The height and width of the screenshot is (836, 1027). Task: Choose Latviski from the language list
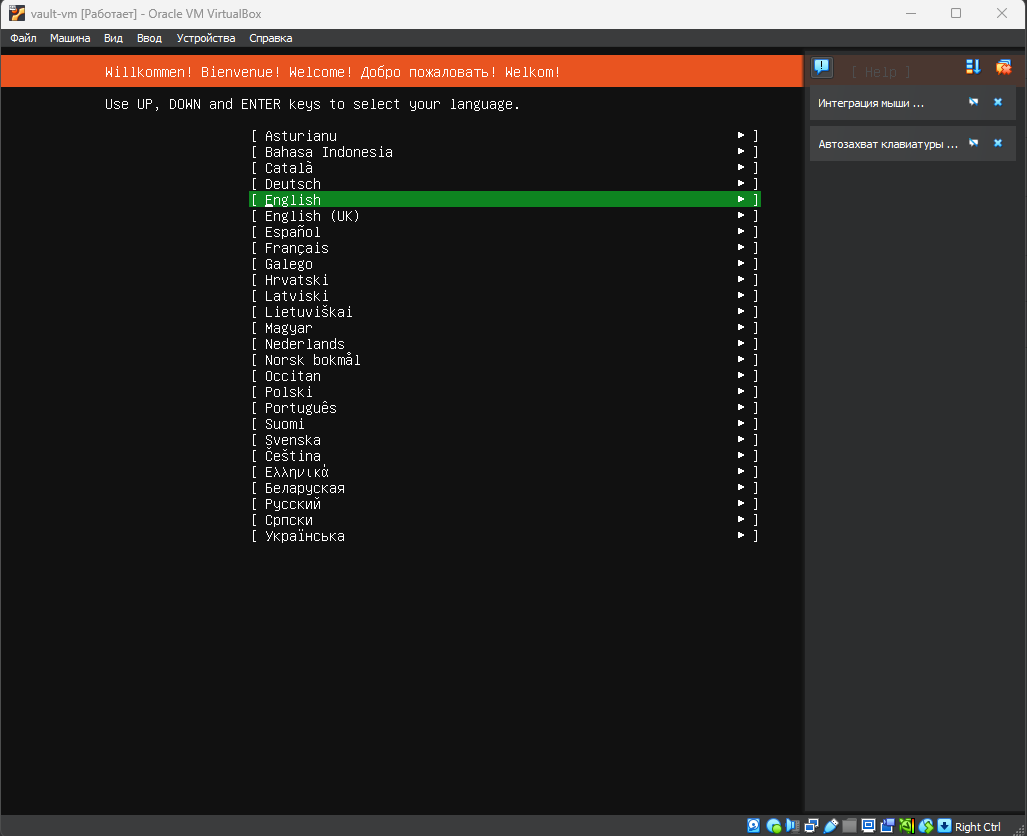[505, 295]
